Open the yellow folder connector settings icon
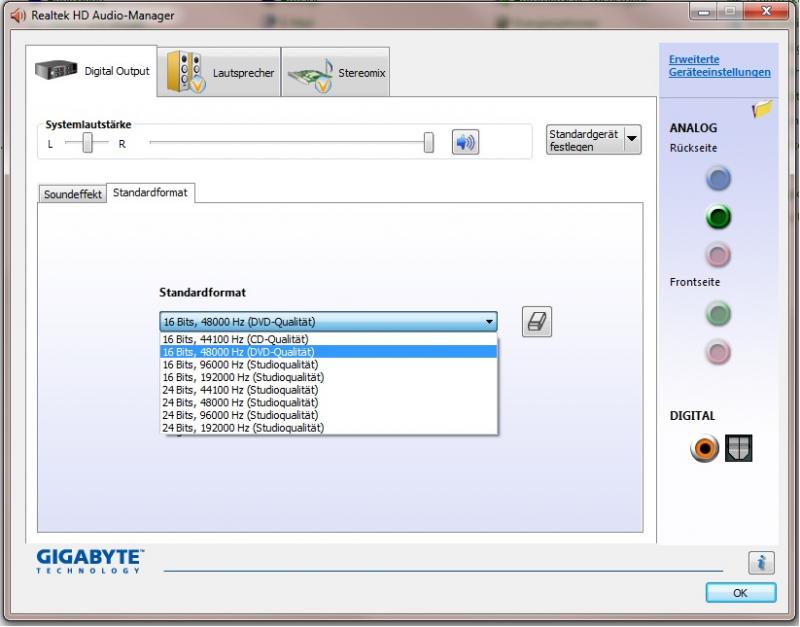This screenshot has width=800, height=627. tap(762, 109)
